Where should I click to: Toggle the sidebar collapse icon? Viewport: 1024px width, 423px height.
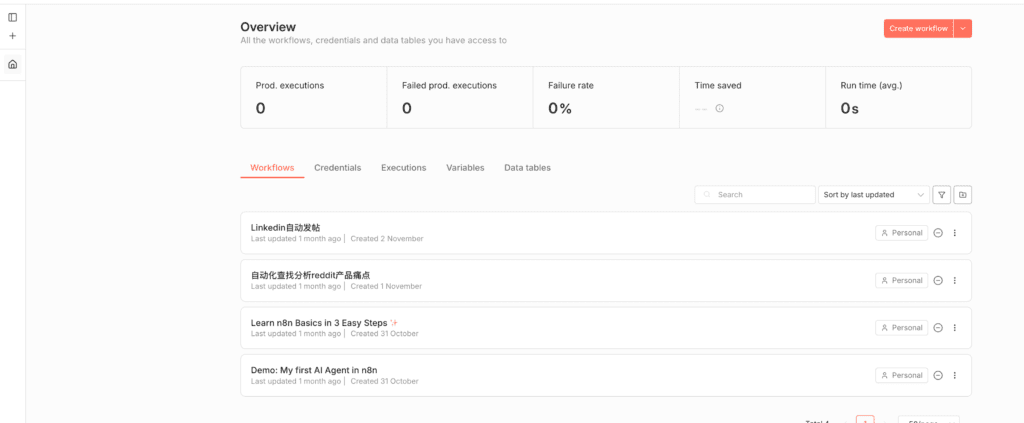pyautogui.click(x=12, y=17)
